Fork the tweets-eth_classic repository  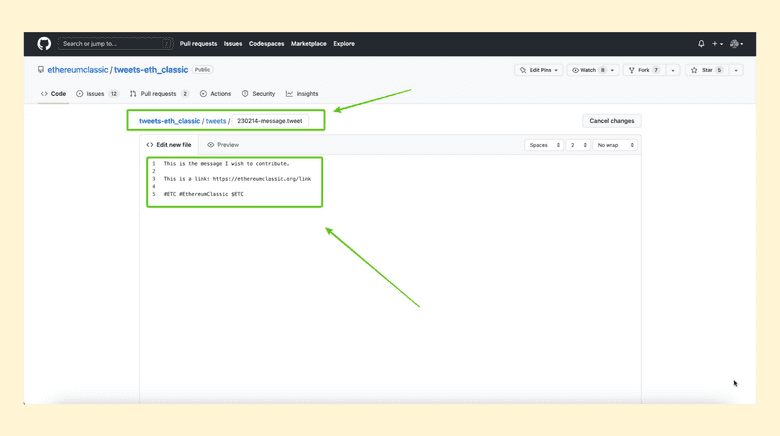click(x=642, y=70)
